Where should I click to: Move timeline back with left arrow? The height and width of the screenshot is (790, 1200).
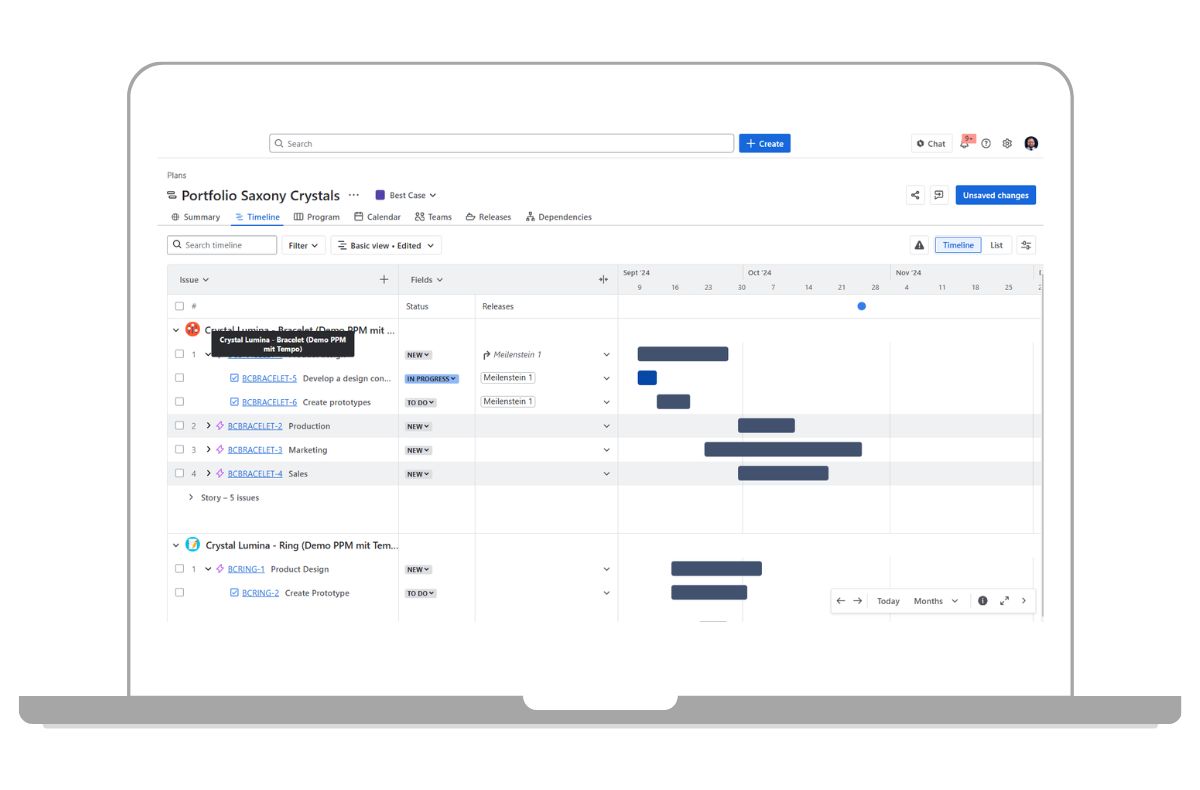tap(841, 601)
